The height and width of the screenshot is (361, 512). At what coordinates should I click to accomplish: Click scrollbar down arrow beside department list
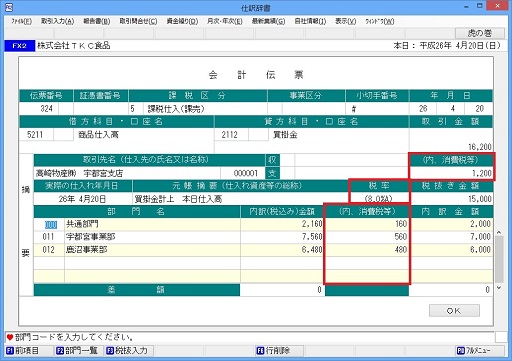[499, 288]
